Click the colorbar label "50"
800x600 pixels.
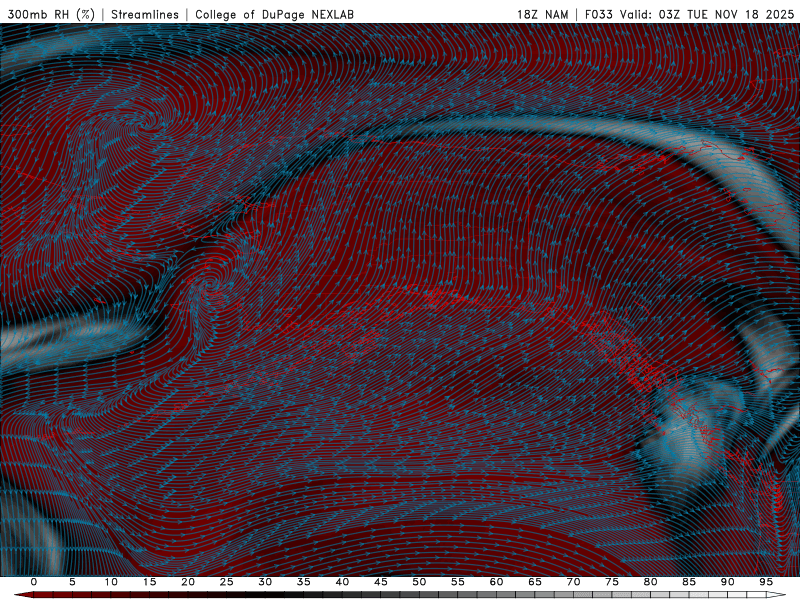point(419,582)
